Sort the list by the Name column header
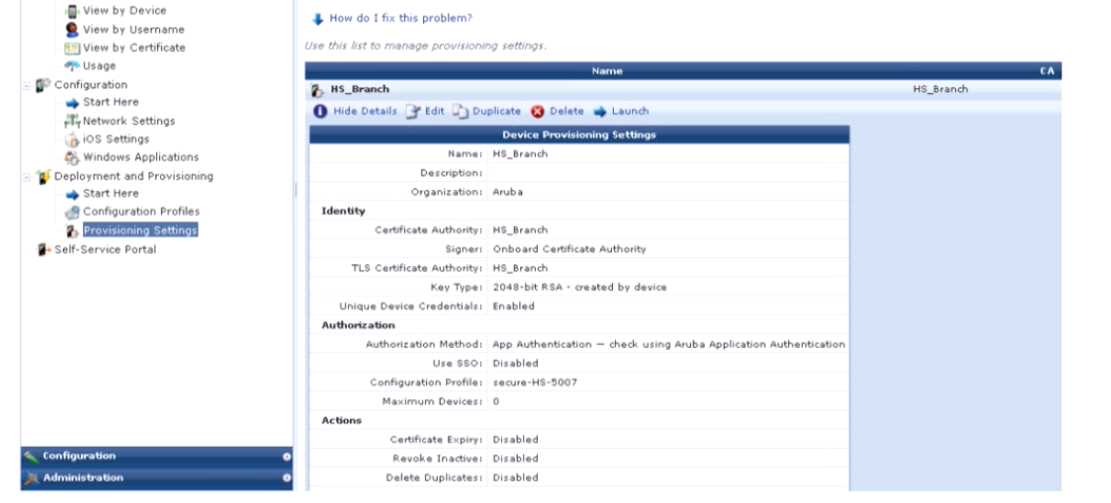This screenshot has height=503, width=1111. pyautogui.click(x=607, y=71)
